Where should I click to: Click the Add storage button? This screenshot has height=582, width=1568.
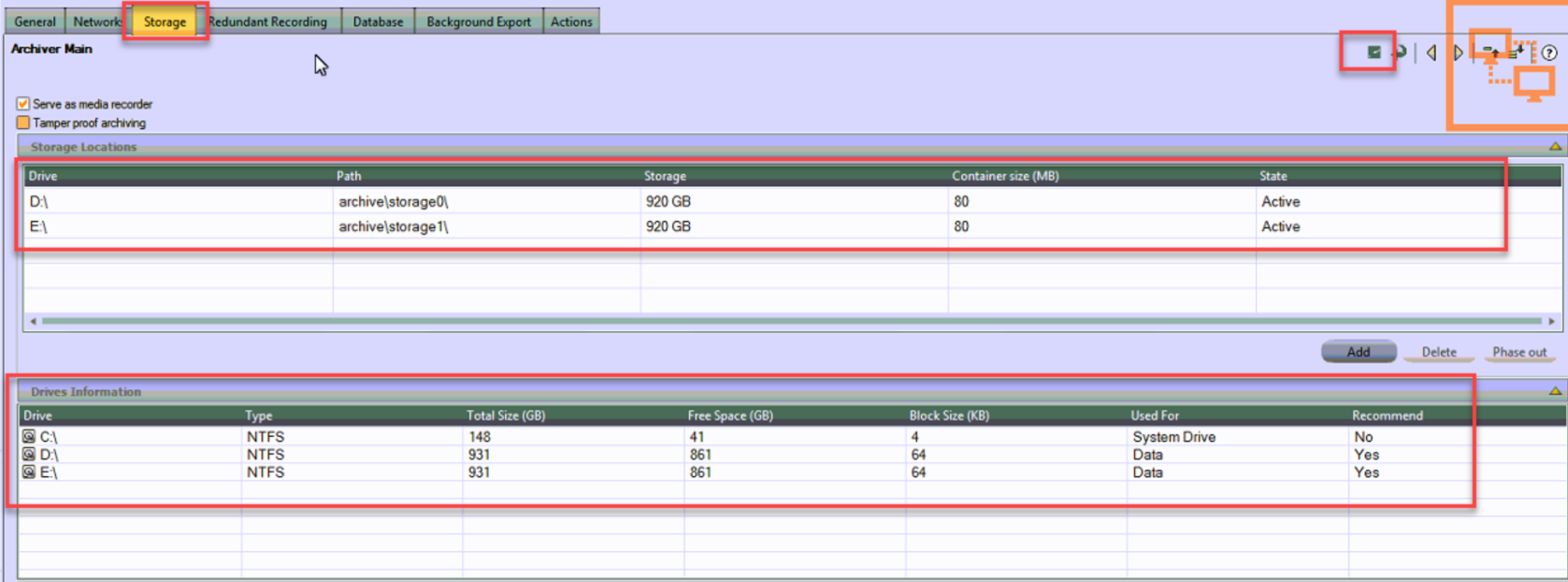coord(1358,352)
